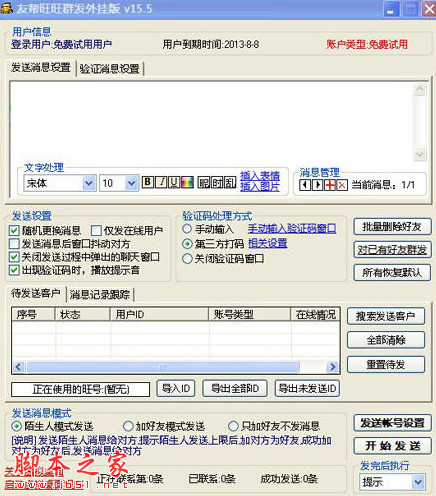The image size is (436, 496).
Task: Click the 账号类型 column header
Action: [x=250, y=315]
